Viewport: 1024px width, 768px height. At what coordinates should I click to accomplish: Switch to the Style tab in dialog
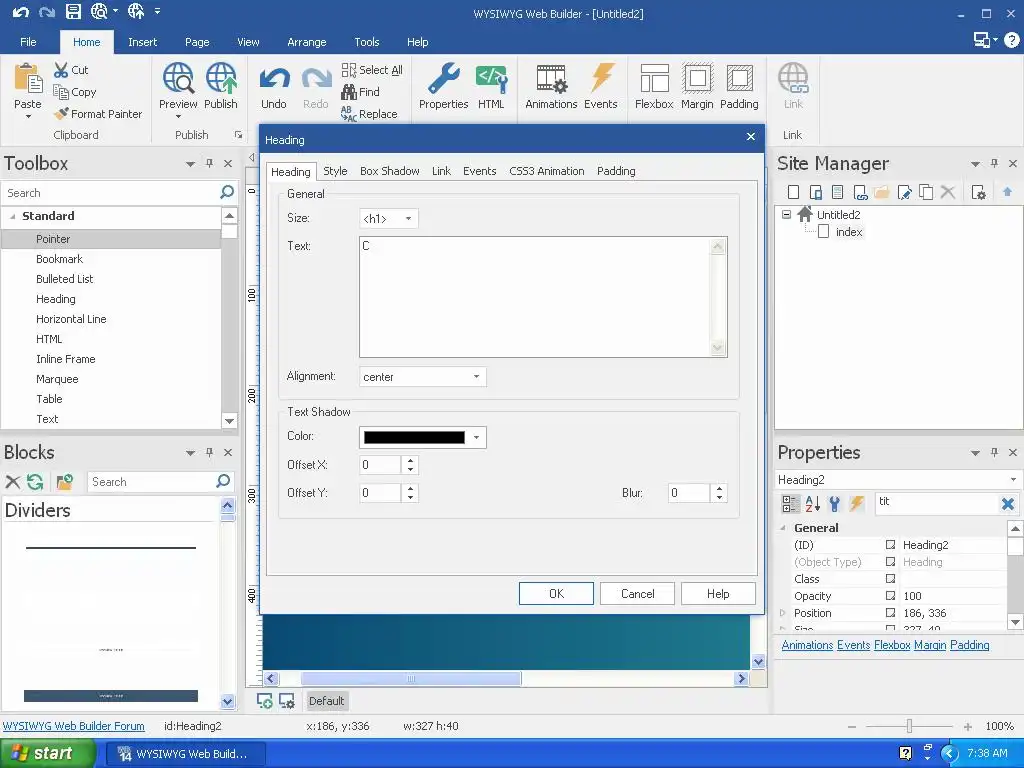pyautogui.click(x=335, y=171)
